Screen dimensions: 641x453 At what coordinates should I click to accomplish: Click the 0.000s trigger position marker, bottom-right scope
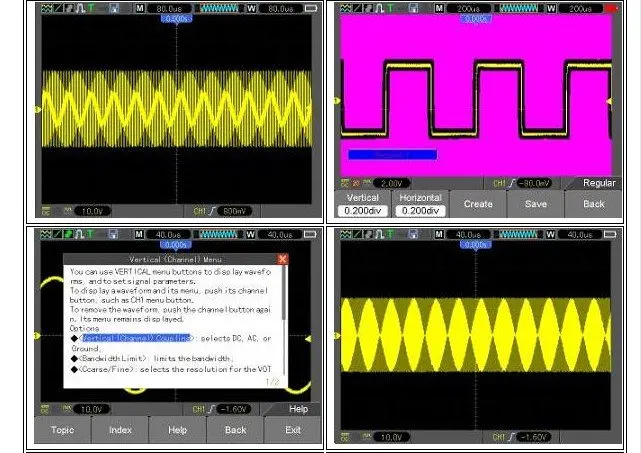click(476, 245)
